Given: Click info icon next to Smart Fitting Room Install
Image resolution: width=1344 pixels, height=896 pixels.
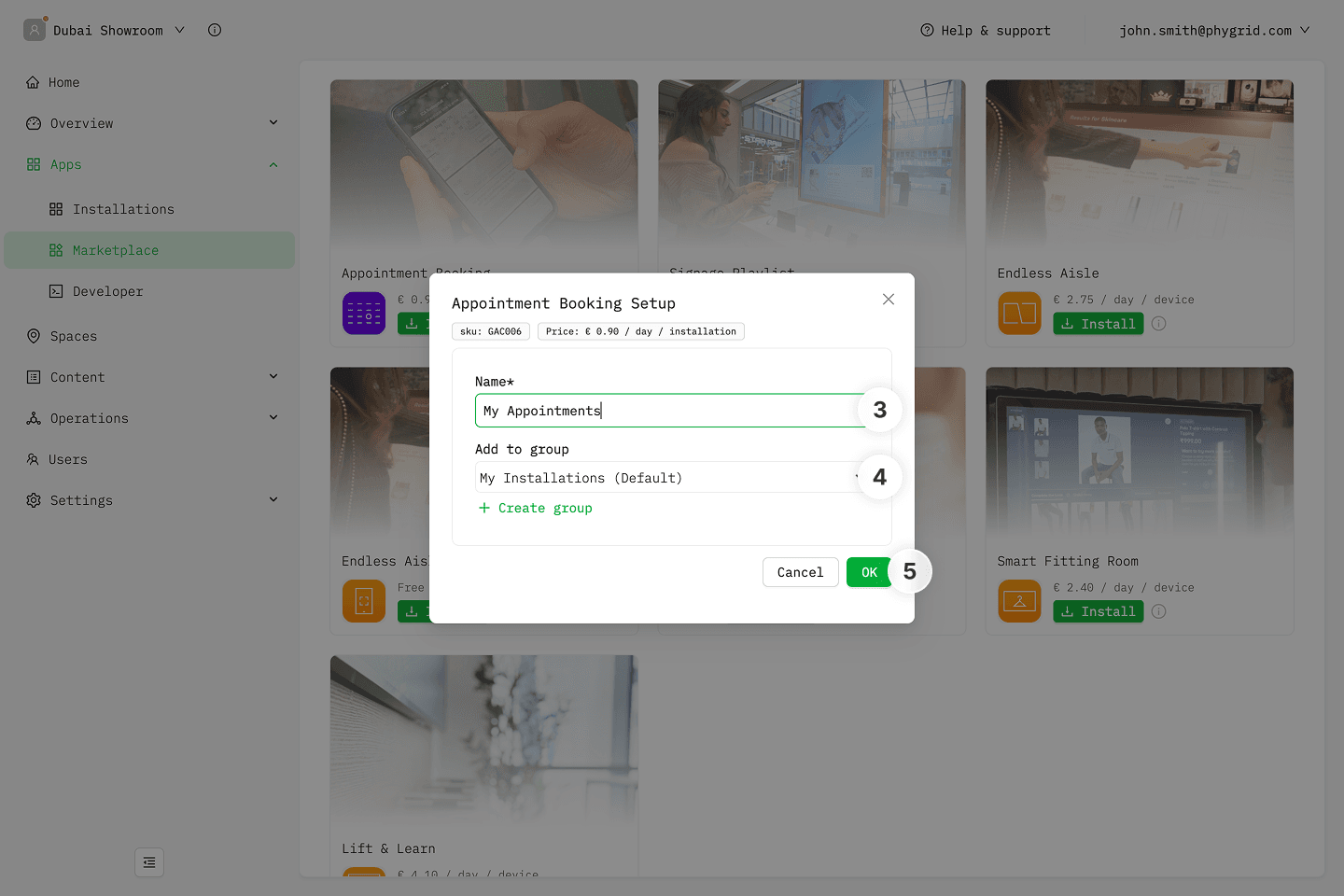Looking at the screenshot, I should pyautogui.click(x=1158, y=611).
